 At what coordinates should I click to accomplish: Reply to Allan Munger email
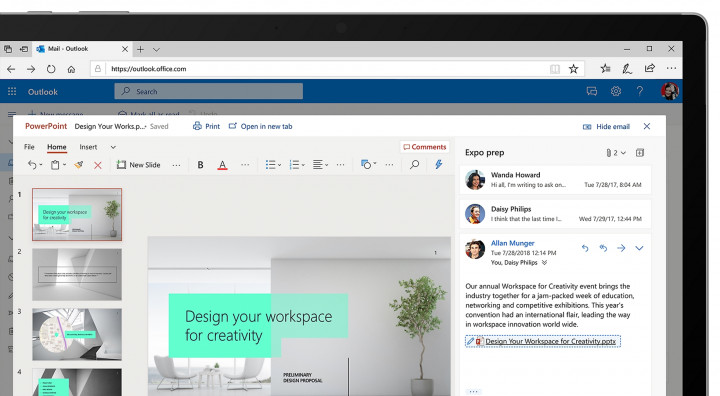click(x=585, y=248)
